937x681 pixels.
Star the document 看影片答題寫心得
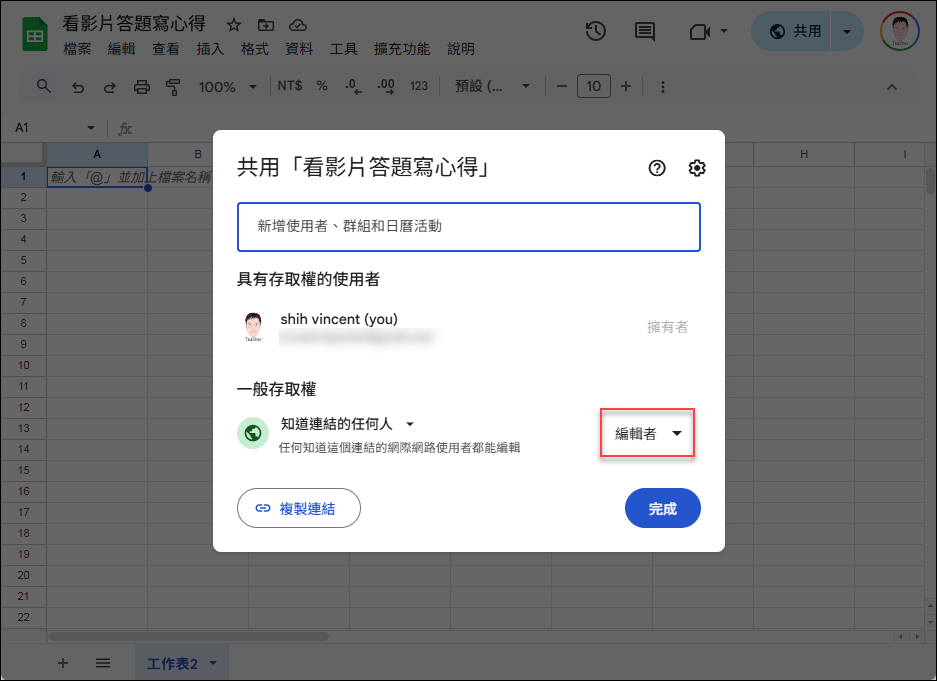(x=234, y=25)
